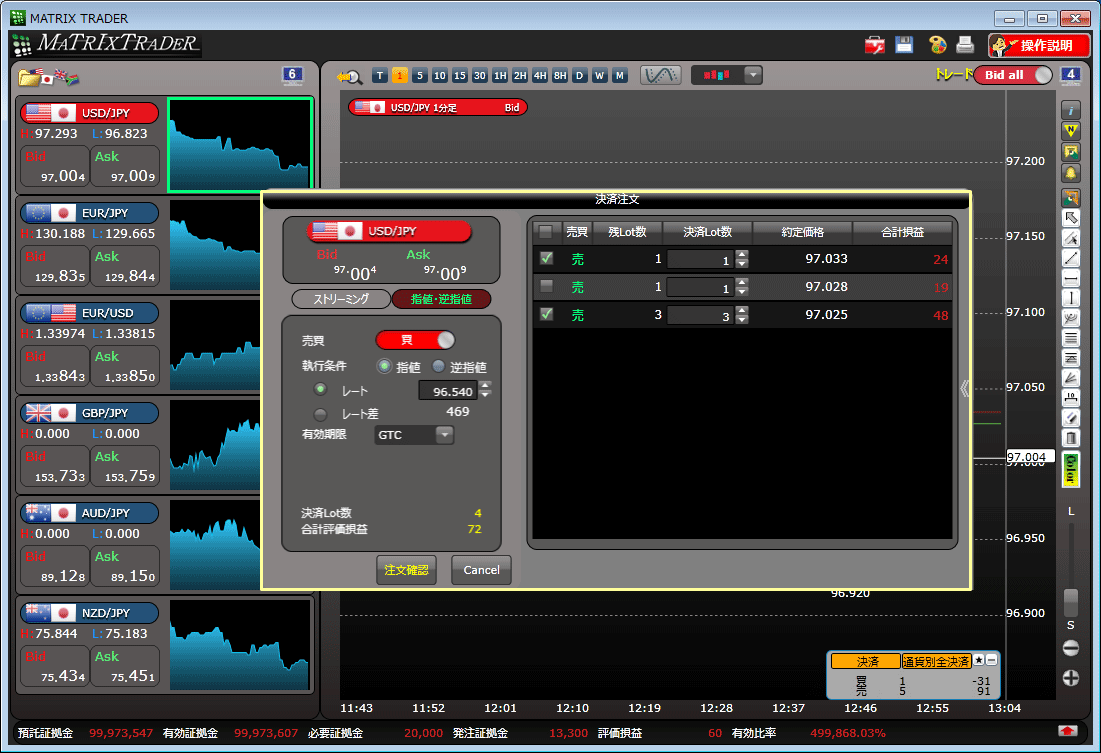
Task: Adjust settlement lot stepper in 97.028 row
Action: click(742, 287)
